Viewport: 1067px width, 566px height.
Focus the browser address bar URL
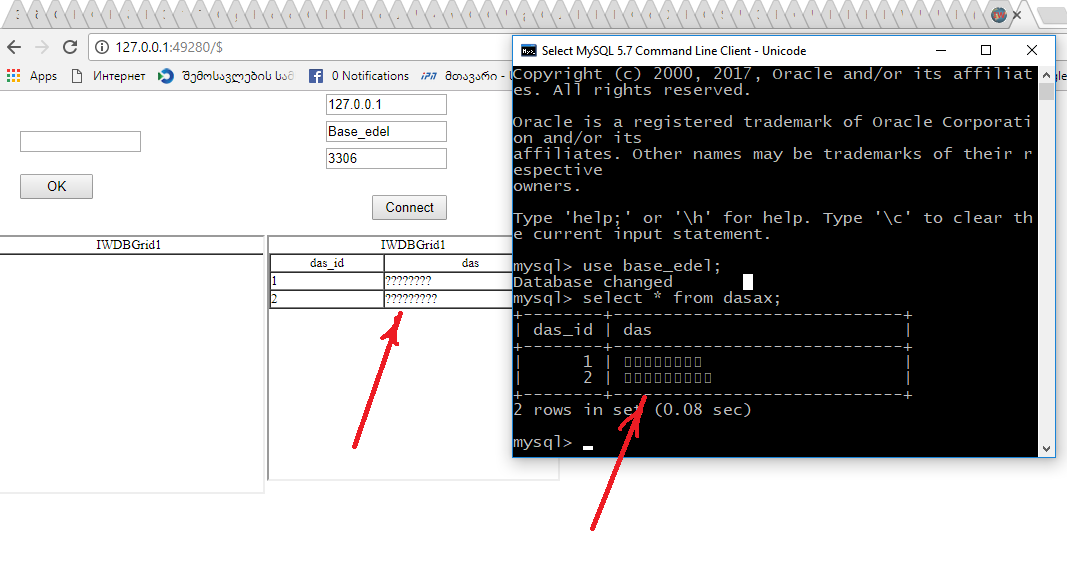pyautogui.click(x=300, y=47)
